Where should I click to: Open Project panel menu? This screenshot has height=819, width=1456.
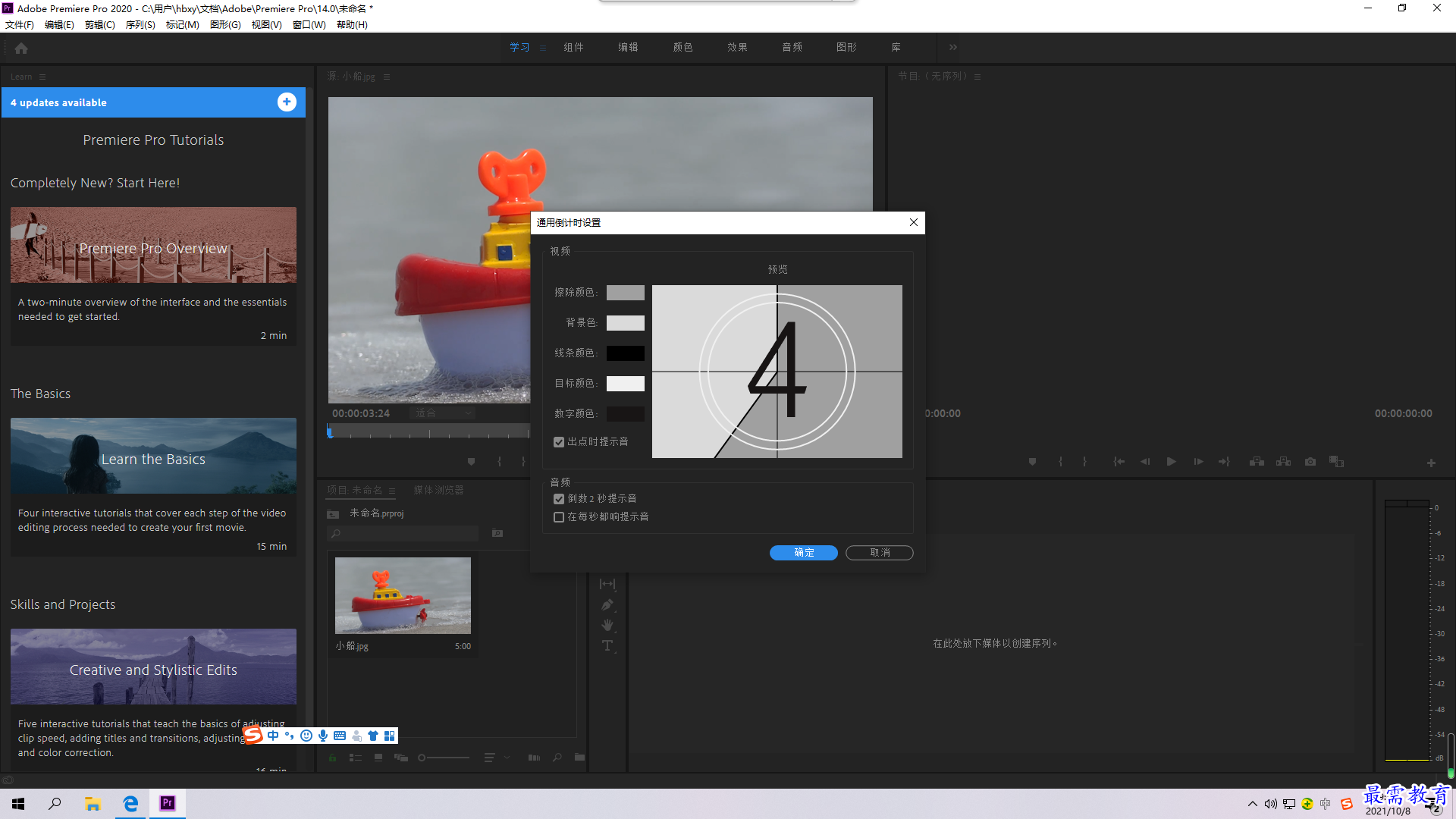click(x=392, y=491)
